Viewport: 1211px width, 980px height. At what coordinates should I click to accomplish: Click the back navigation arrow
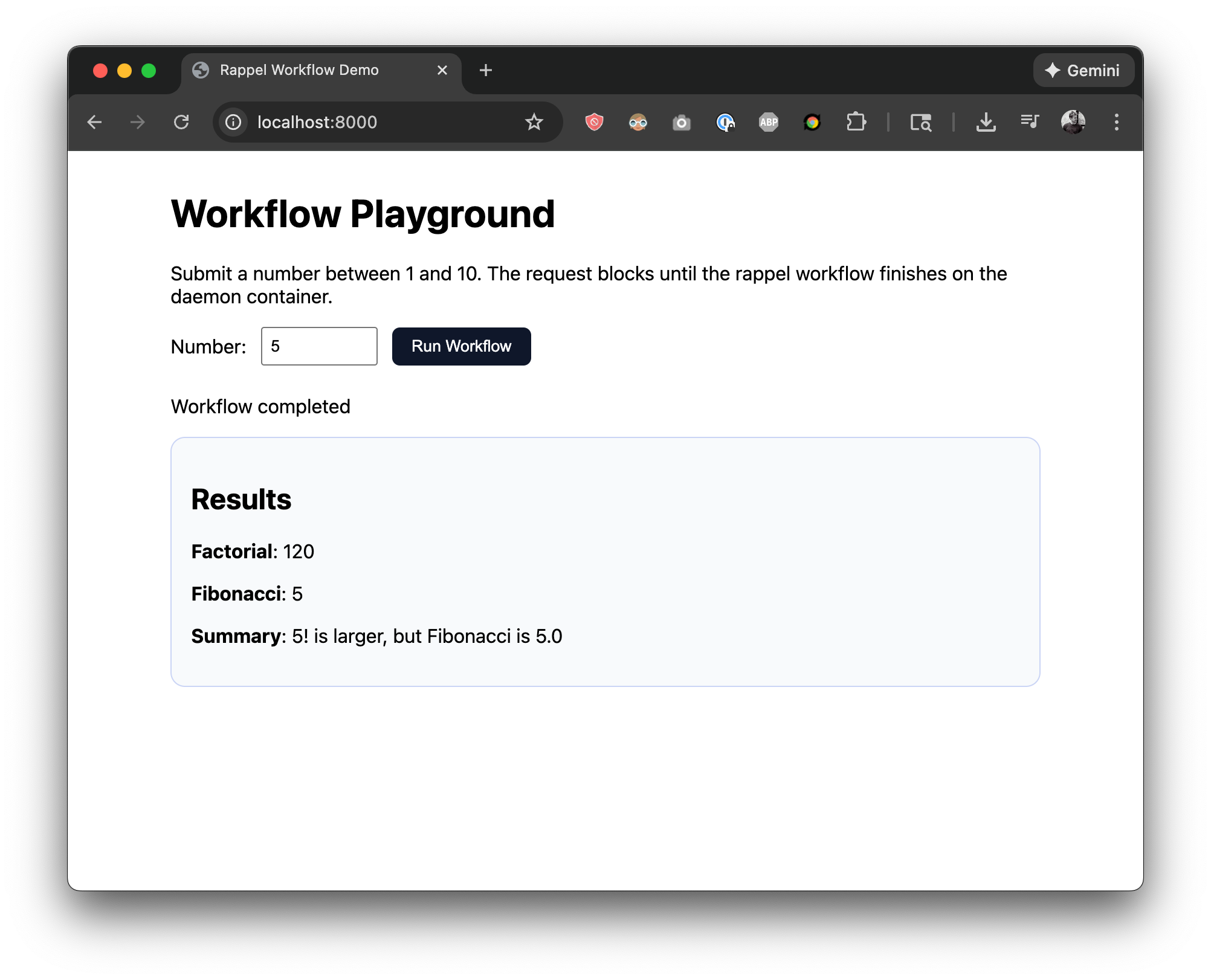95,122
